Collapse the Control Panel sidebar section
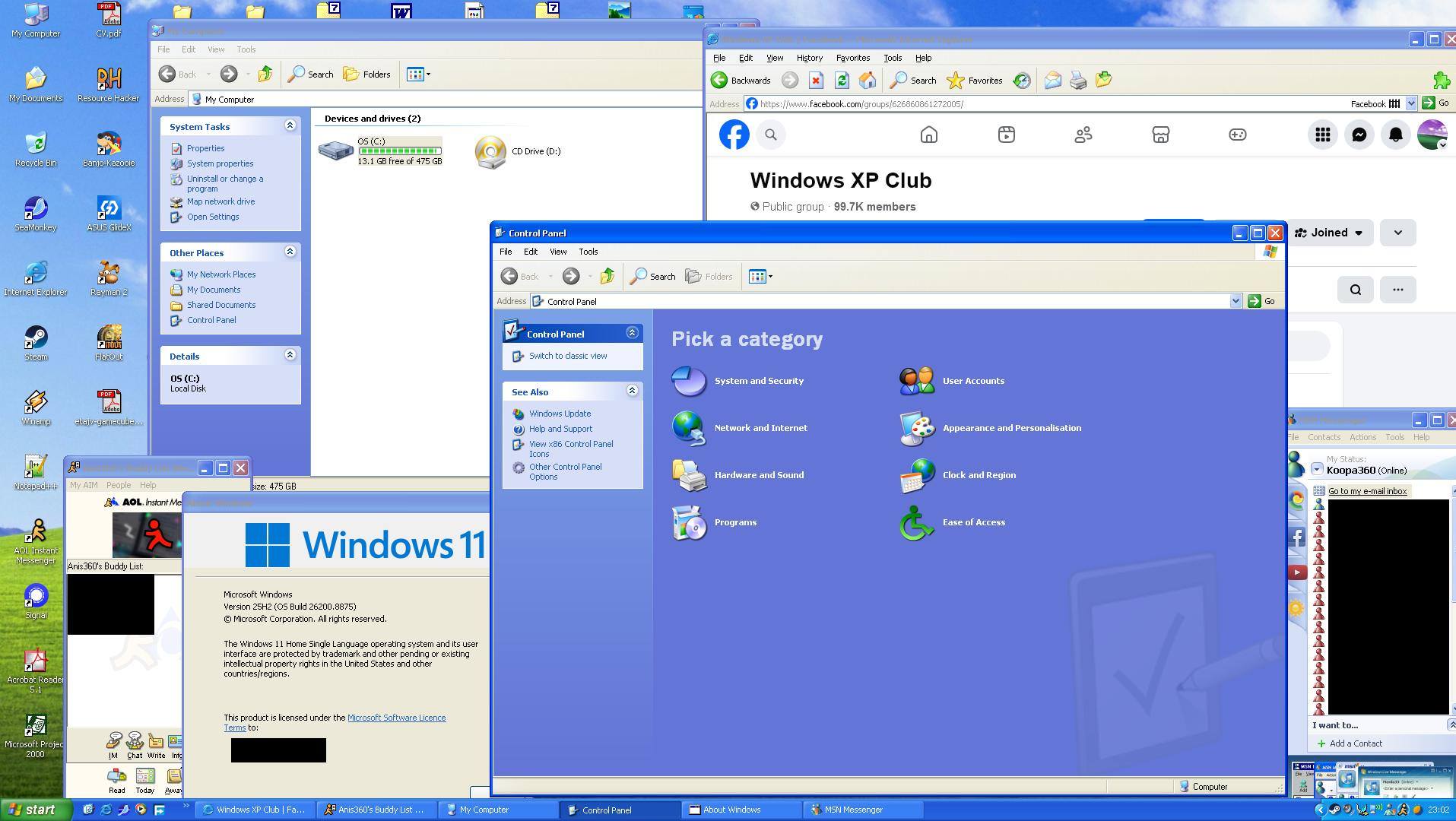The image size is (1456, 821). click(x=632, y=333)
